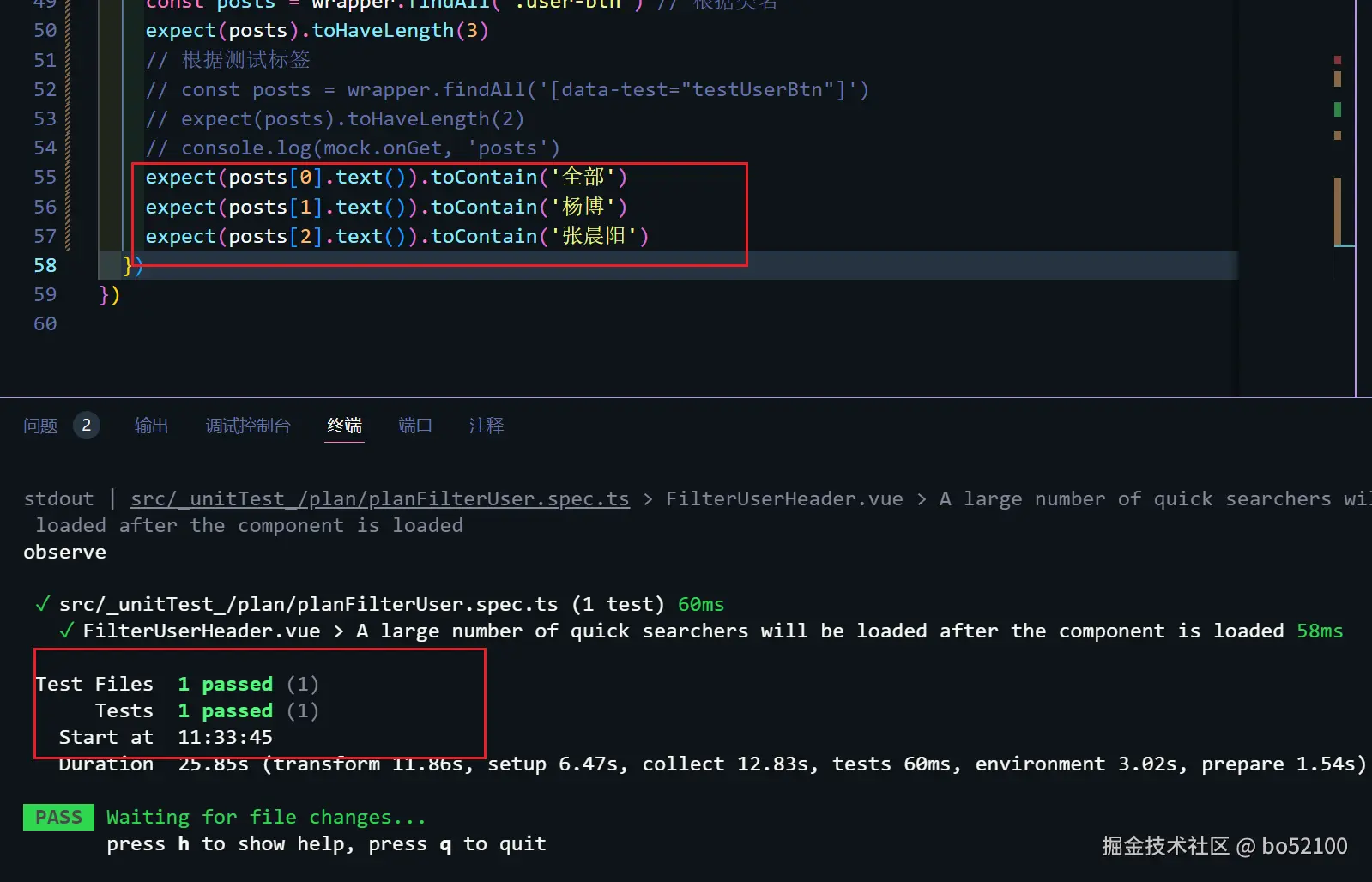Click the toContain('杨博') code line
The height and width of the screenshot is (882, 1372).
pos(386,208)
